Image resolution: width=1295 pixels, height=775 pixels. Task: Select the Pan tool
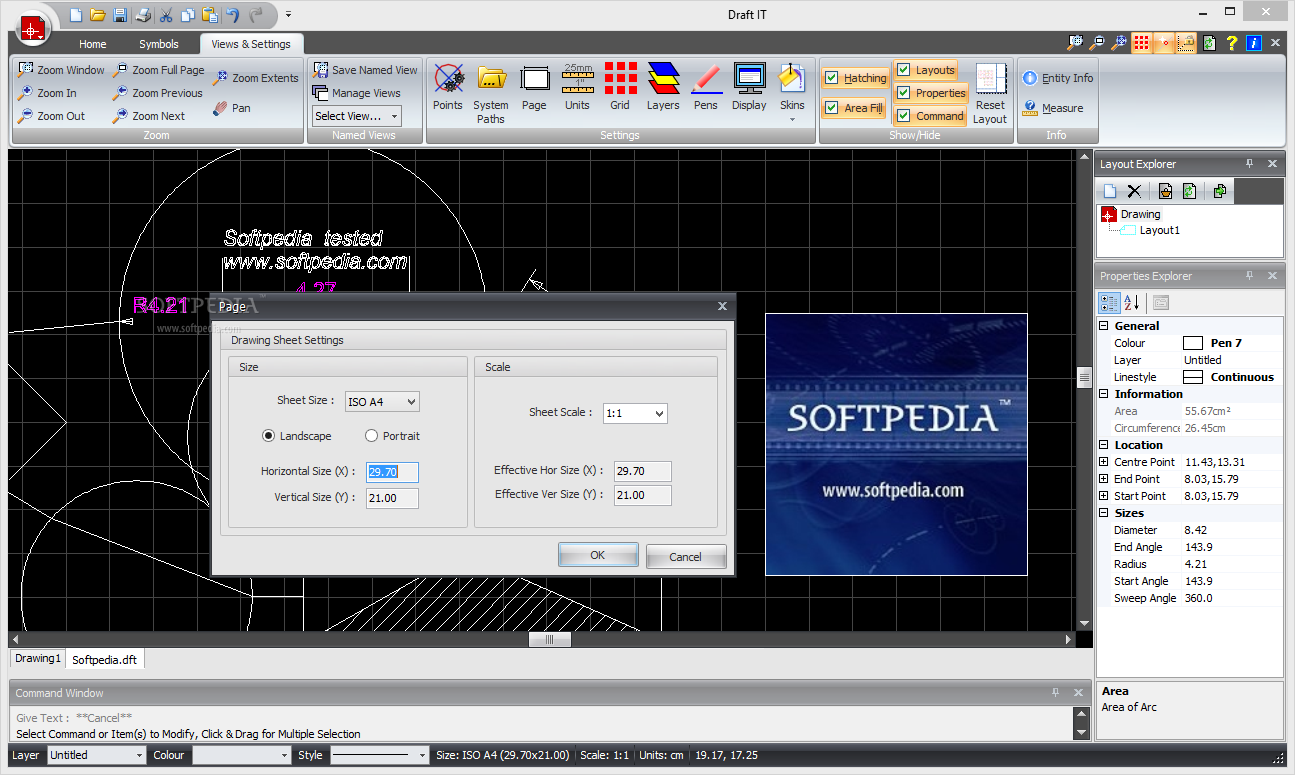[x=231, y=108]
